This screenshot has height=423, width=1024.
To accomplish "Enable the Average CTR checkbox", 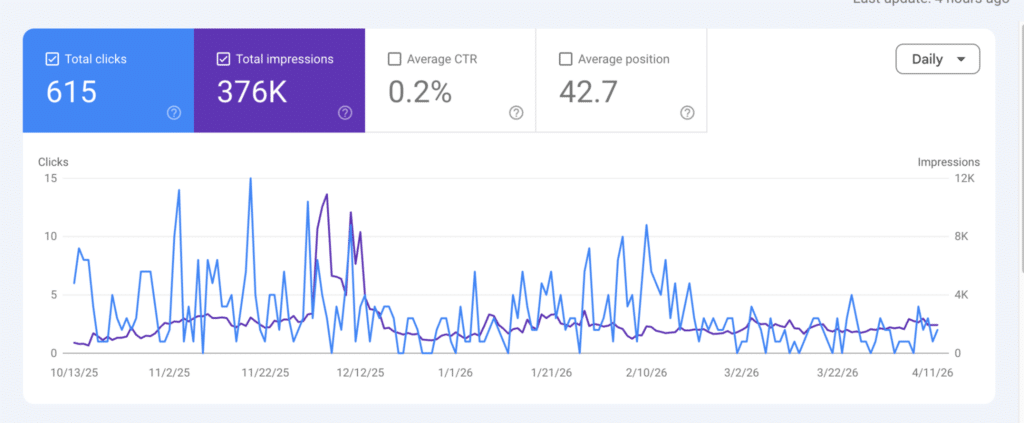I will [x=394, y=59].
